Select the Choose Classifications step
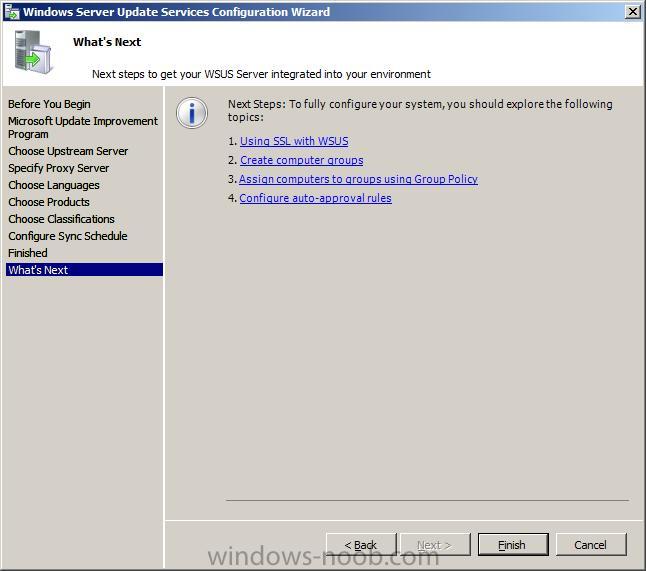Image resolution: width=646 pixels, height=571 pixels. coord(61,219)
